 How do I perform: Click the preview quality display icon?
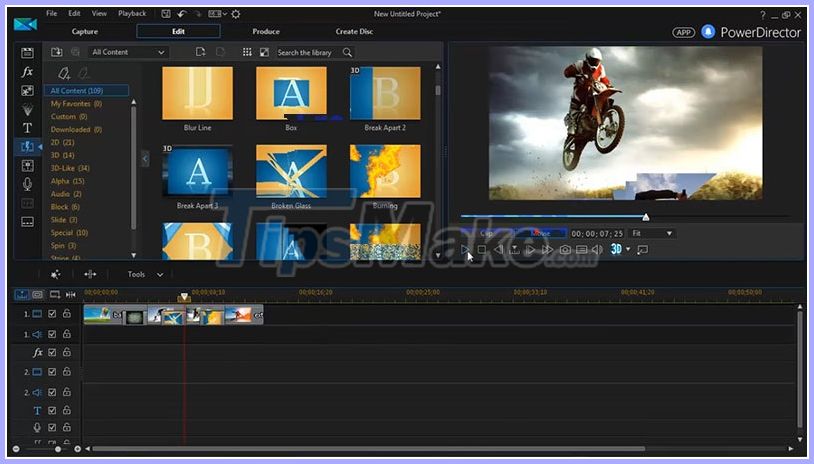(581, 250)
